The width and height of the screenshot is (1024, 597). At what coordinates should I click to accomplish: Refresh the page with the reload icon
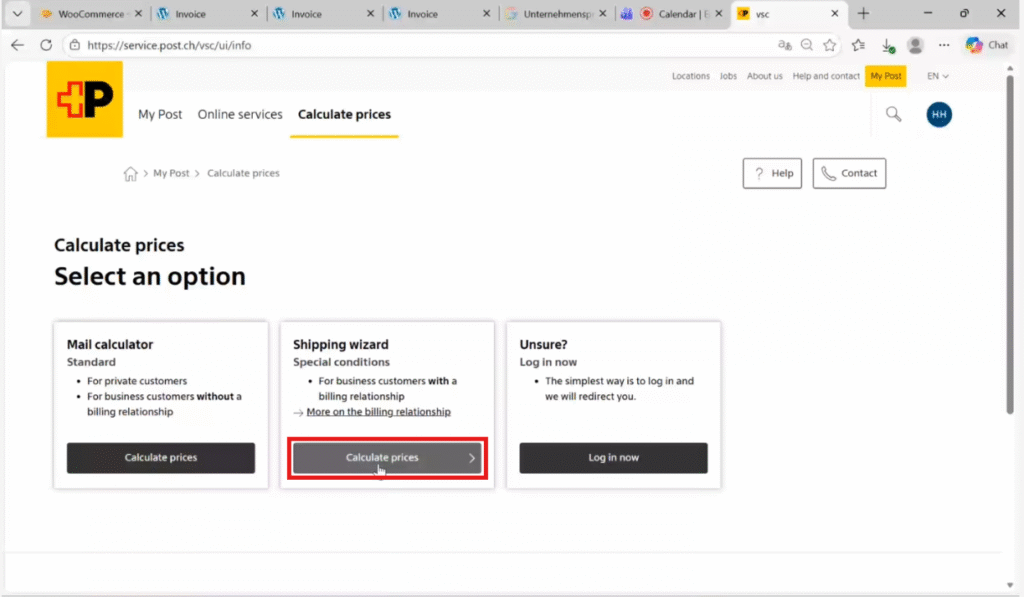point(45,45)
